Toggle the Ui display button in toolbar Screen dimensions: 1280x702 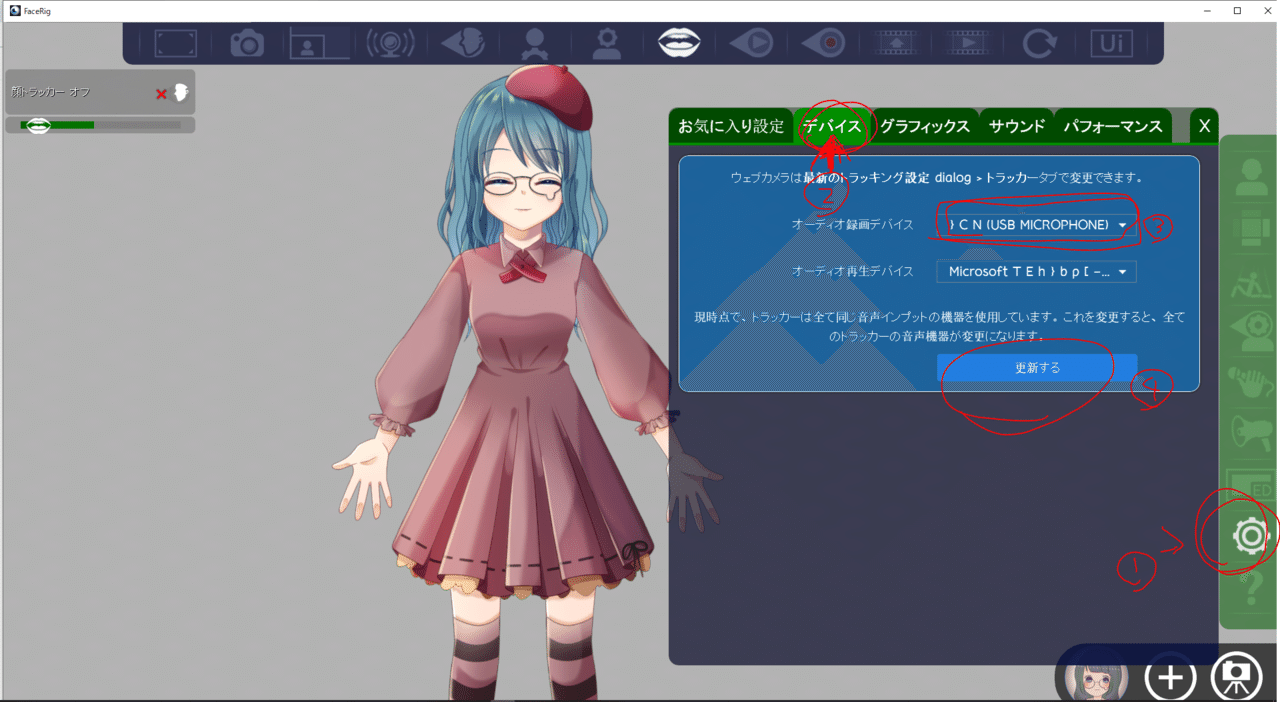pyautogui.click(x=1111, y=43)
